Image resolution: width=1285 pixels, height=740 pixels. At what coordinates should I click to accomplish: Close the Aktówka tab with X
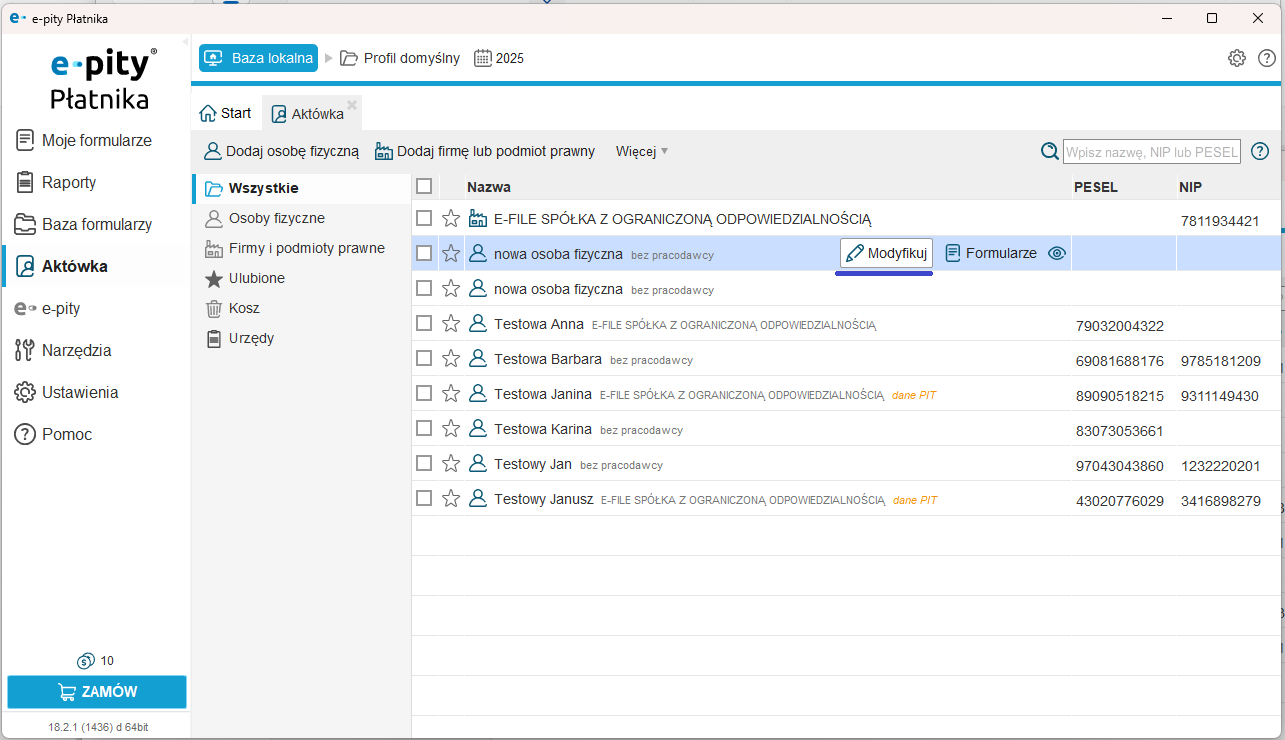coord(352,105)
